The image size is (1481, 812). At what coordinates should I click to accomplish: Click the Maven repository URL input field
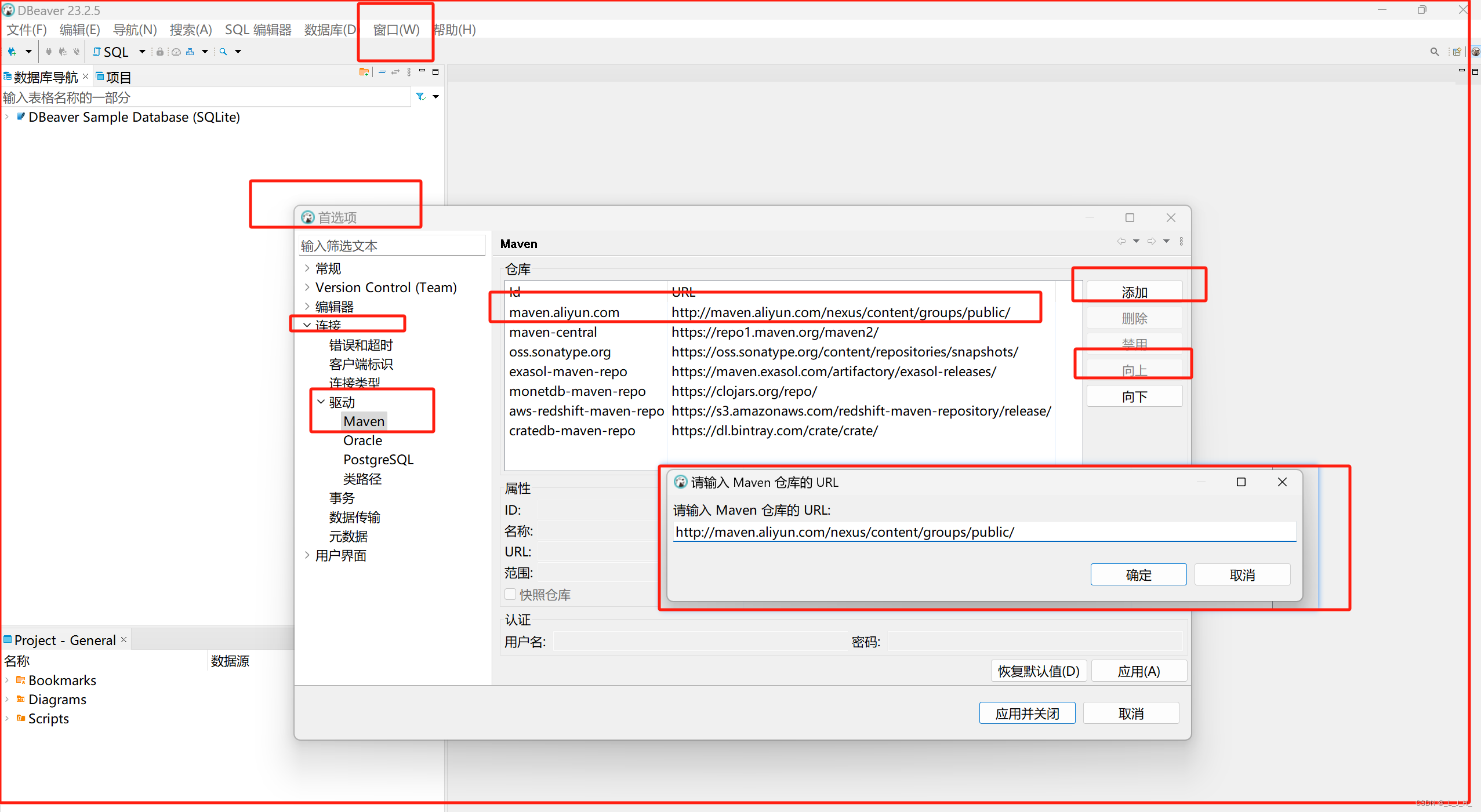click(x=983, y=532)
